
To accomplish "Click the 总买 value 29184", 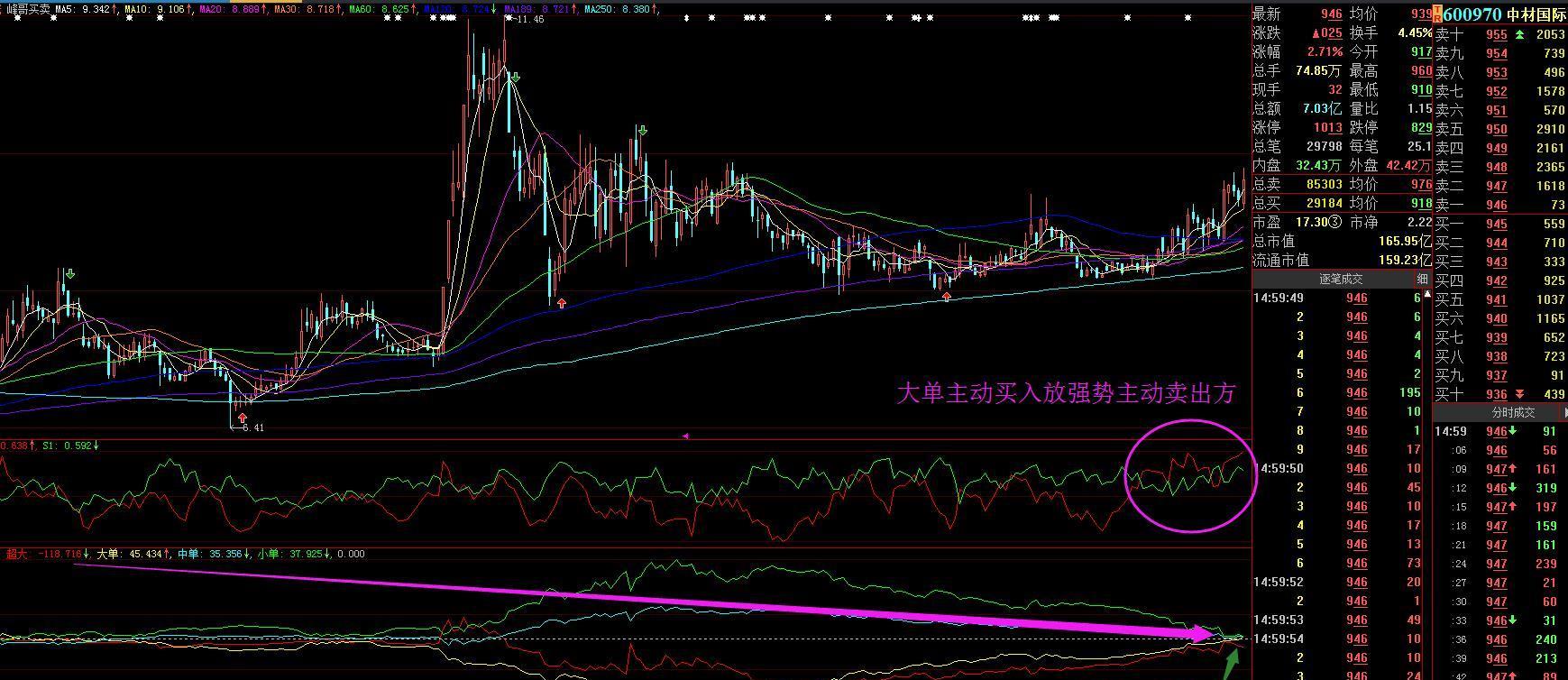I will [1324, 203].
